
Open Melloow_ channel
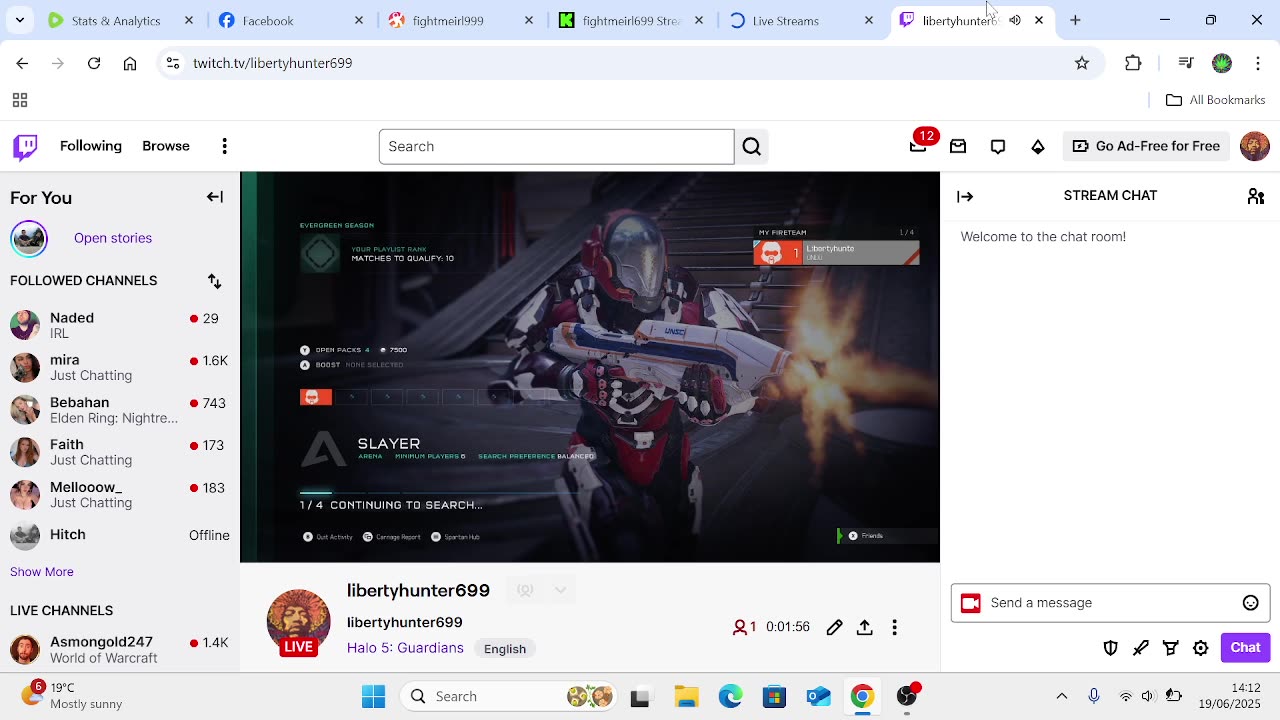point(120,494)
